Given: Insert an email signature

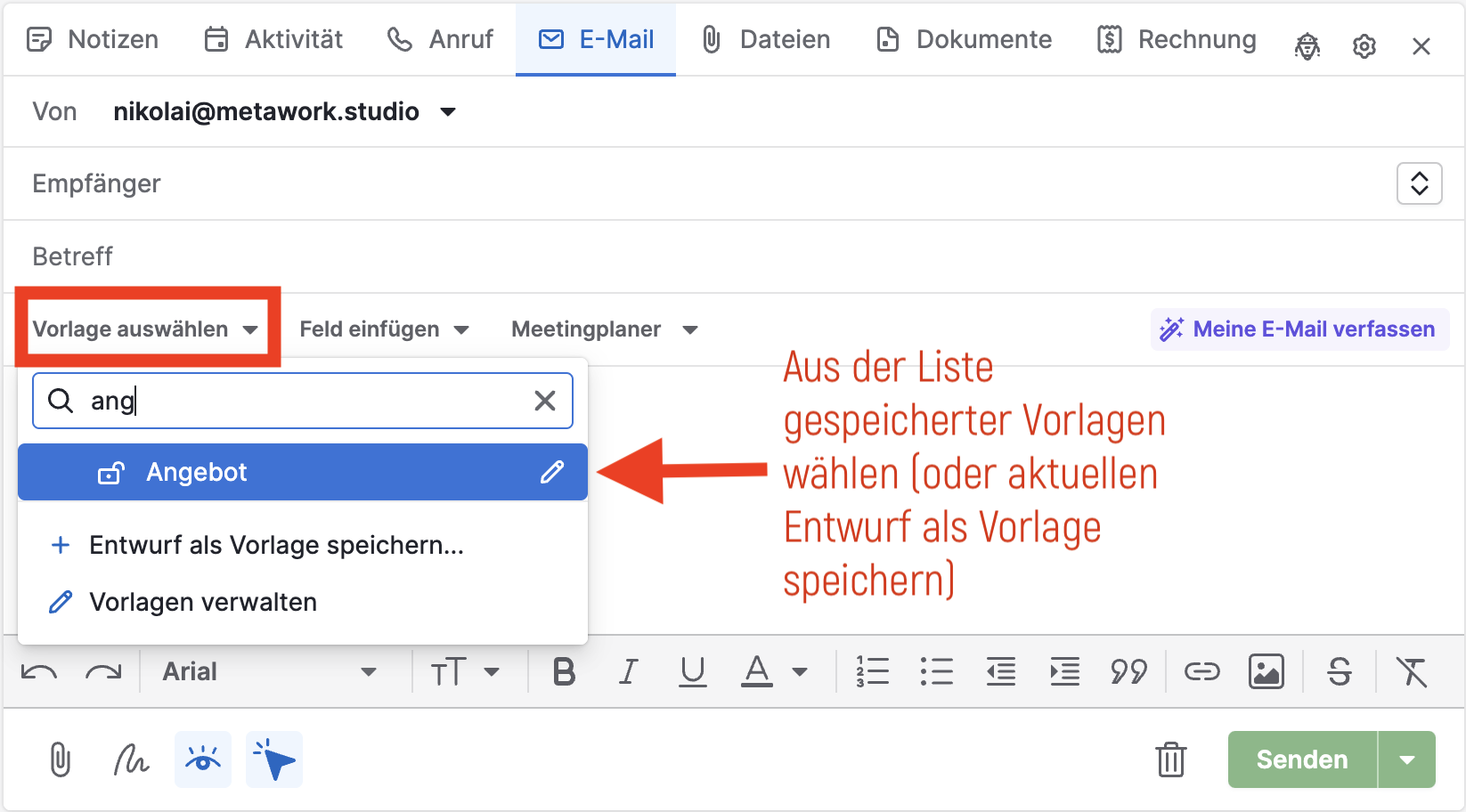Looking at the screenshot, I should pos(132,760).
